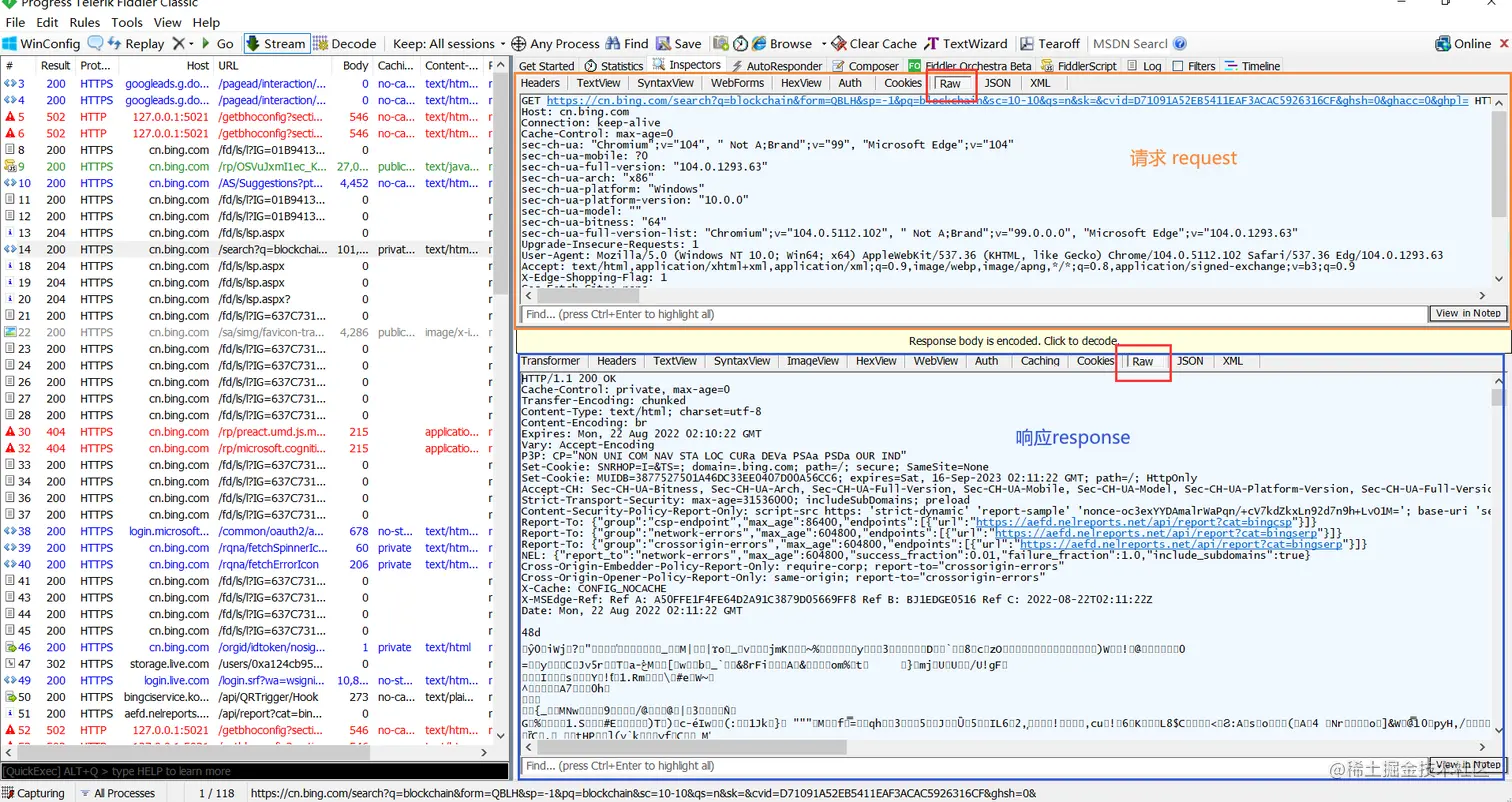Open the Composer tab

(866, 66)
